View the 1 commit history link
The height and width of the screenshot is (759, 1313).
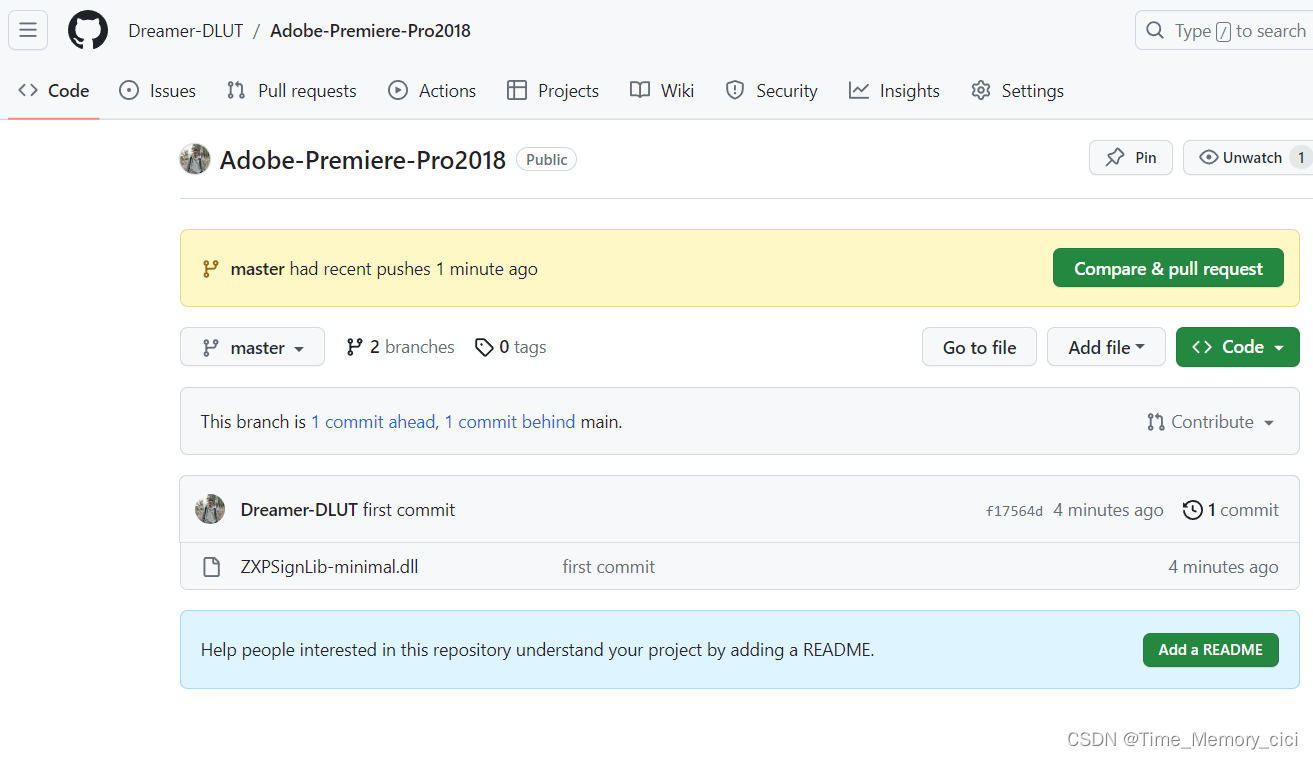click(x=1231, y=510)
